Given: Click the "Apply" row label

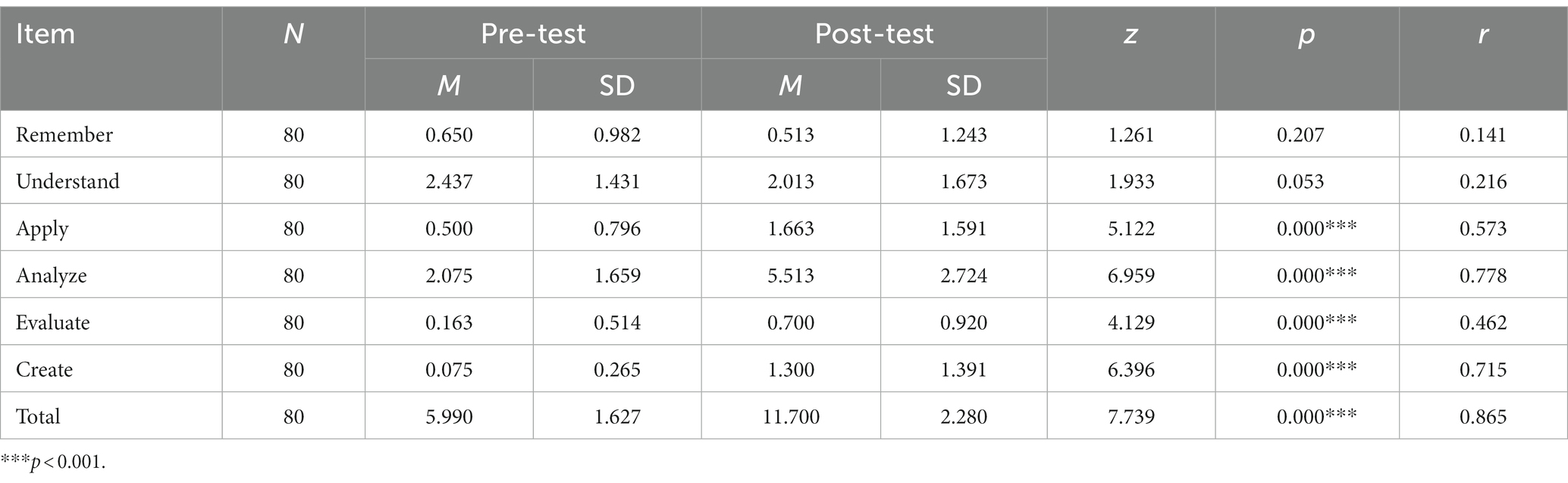Looking at the screenshot, I should point(42,229).
